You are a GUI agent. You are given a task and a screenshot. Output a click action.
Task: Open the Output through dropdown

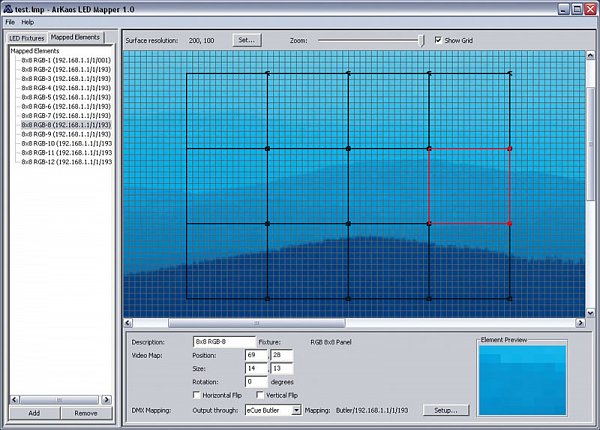coord(296,410)
